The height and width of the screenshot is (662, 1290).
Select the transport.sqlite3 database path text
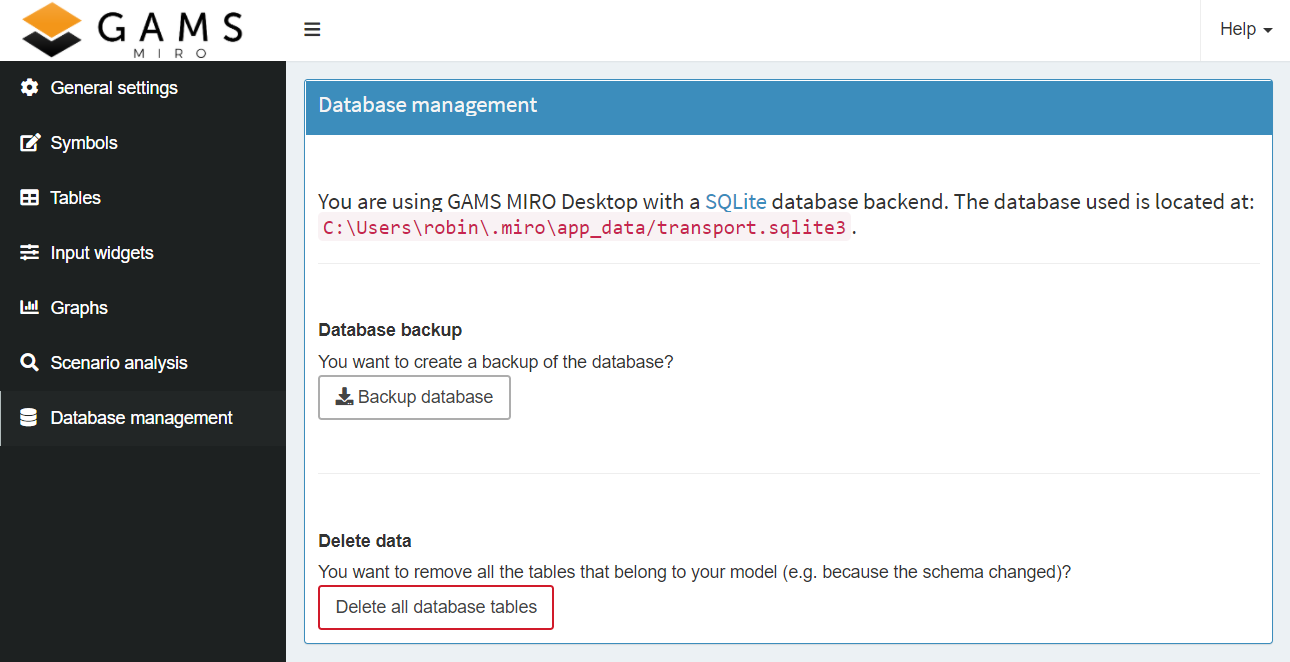pyautogui.click(x=583, y=228)
